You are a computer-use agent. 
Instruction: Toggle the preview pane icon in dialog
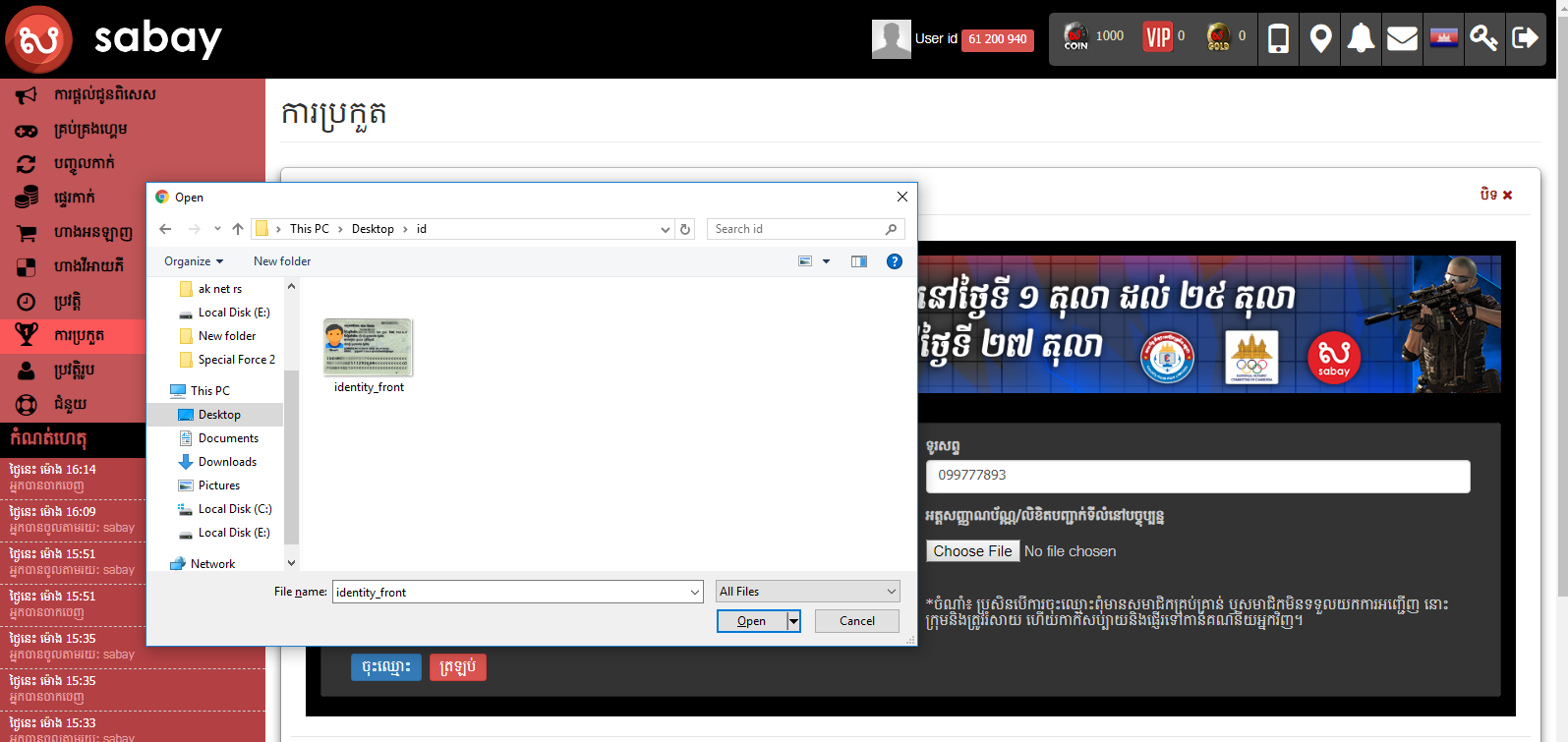point(859,261)
